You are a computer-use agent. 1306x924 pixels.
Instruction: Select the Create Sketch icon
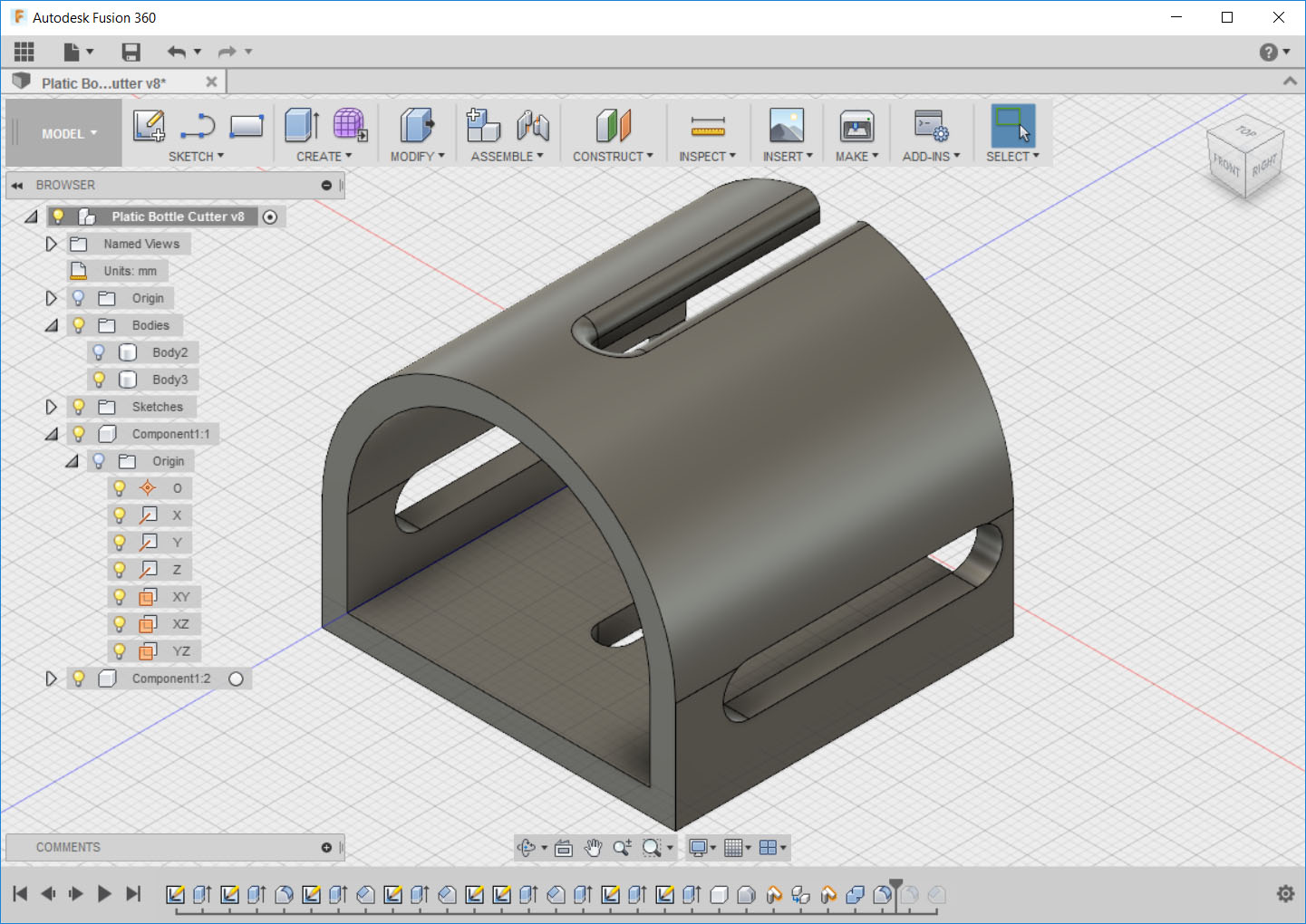[x=149, y=125]
